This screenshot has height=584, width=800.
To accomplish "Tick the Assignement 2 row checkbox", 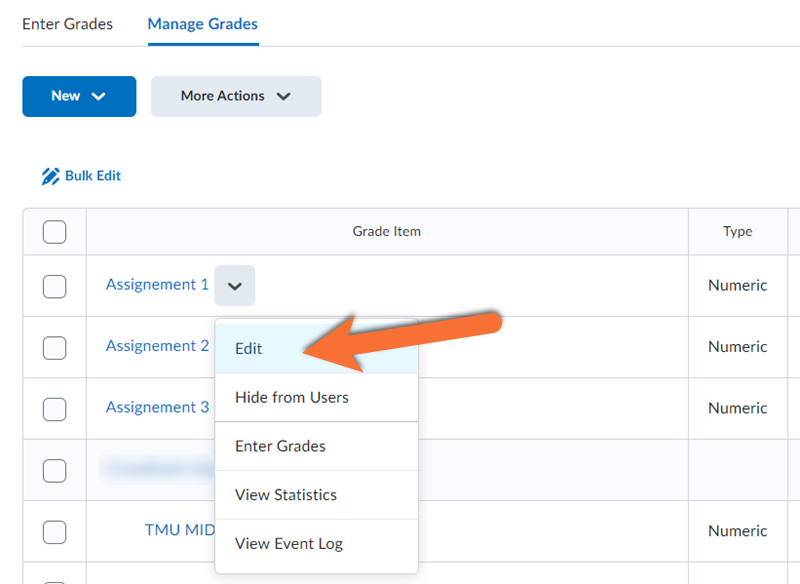I will [x=55, y=347].
